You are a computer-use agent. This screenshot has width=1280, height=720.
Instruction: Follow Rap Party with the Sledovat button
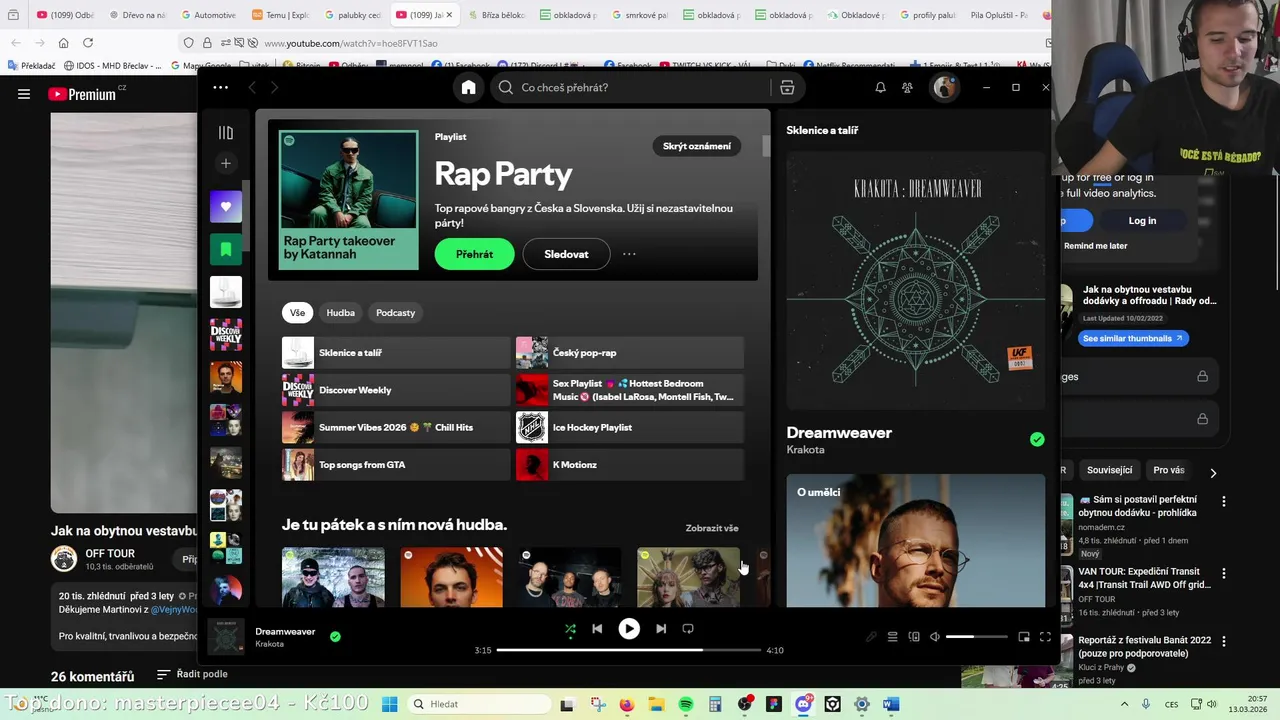coord(566,254)
